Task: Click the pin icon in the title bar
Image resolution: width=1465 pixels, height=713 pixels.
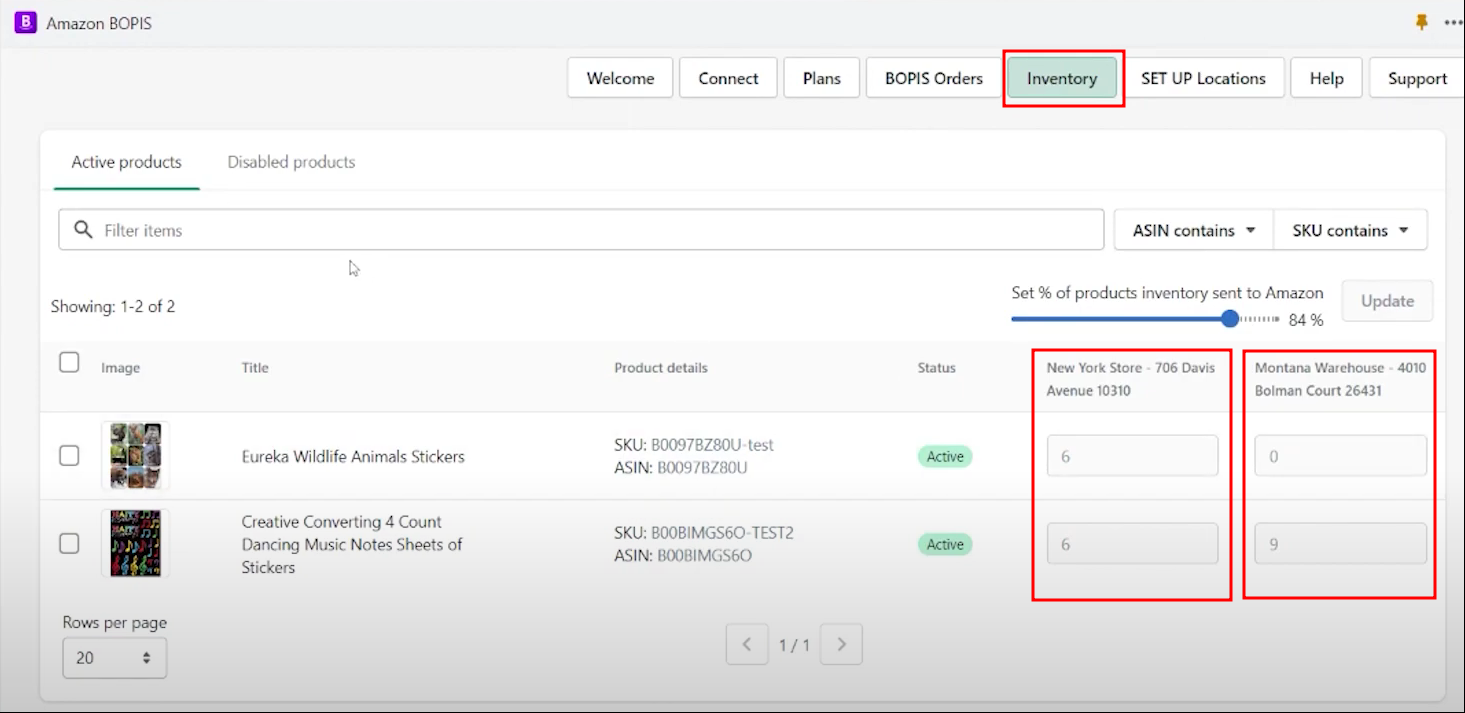Action: pyautogui.click(x=1422, y=22)
